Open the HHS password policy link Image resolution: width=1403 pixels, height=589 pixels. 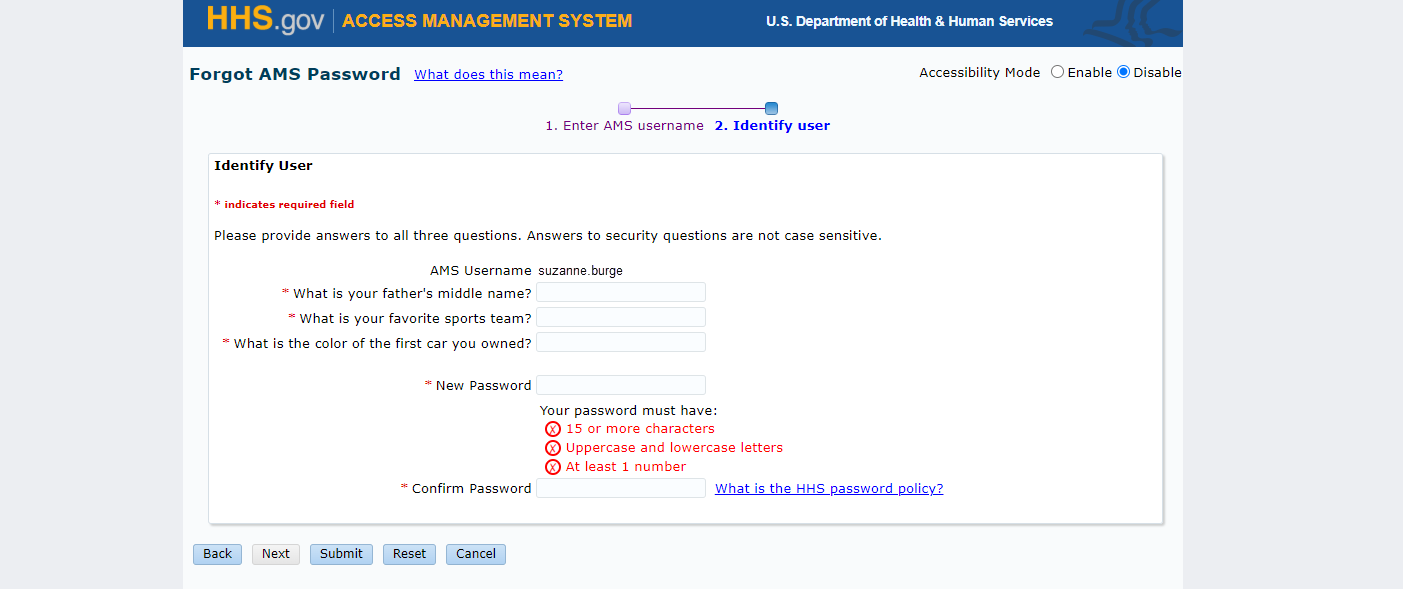[829, 489]
